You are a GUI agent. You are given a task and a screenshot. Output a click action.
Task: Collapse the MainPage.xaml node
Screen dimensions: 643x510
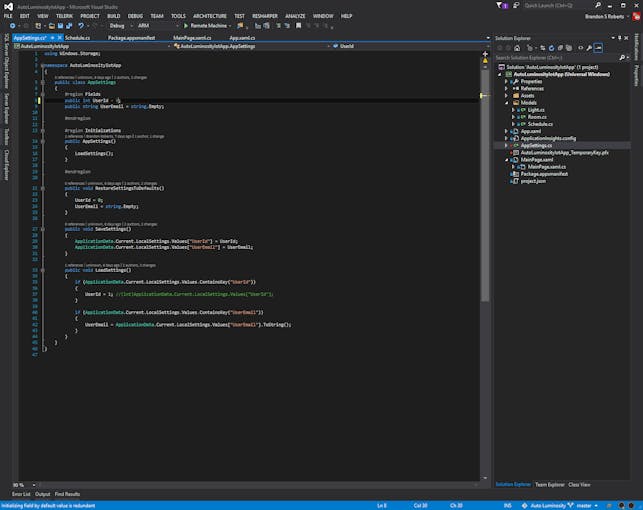[x=506, y=160]
